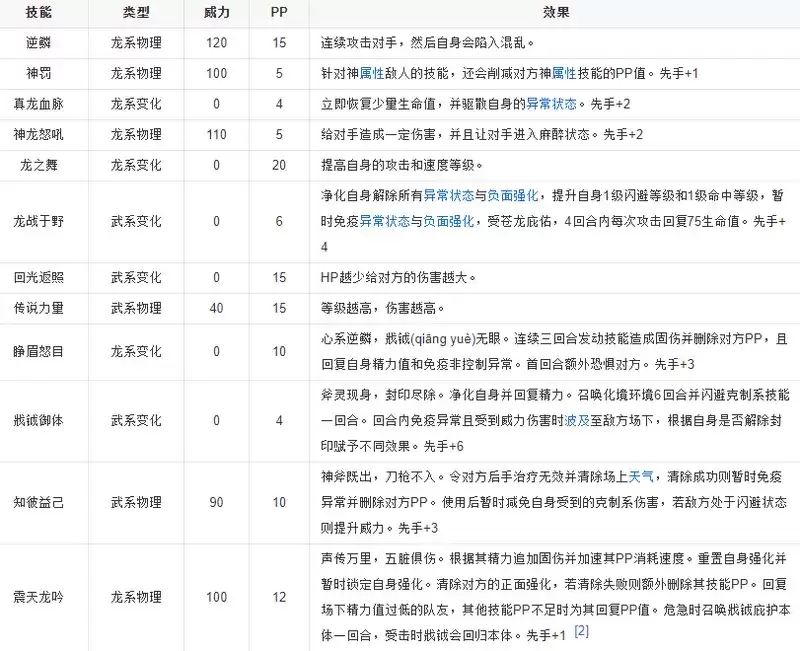800x651 pixels.
Task: Click the 异常状态 link in 真龙血脉 row
Action: point(554,101)
